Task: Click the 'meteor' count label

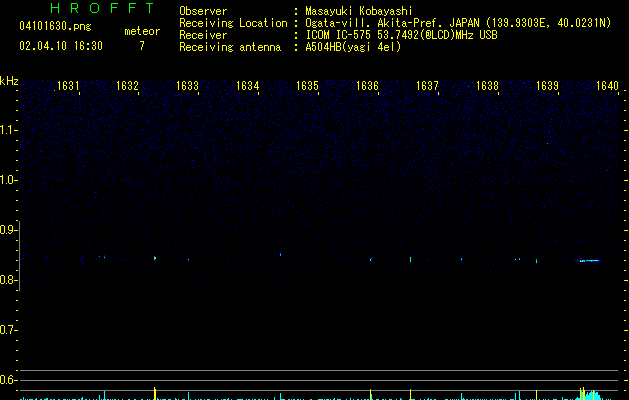Action: (x=142, y=31)
